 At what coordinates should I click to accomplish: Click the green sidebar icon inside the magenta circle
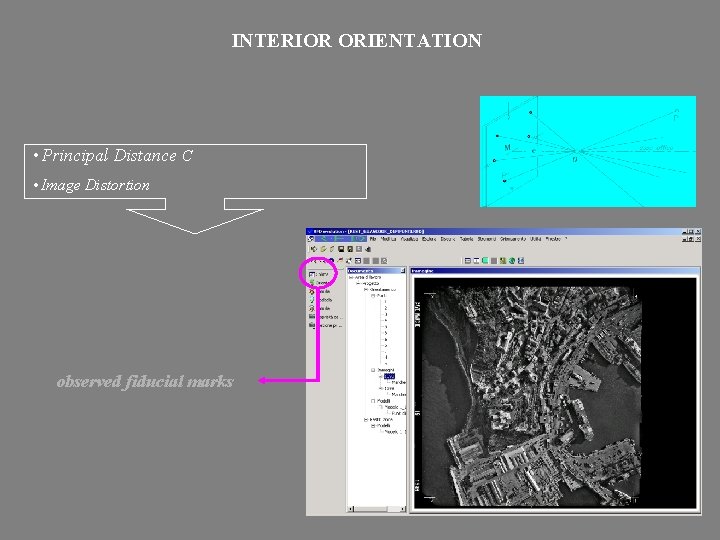pyautogui.click(x=312, y=282)
